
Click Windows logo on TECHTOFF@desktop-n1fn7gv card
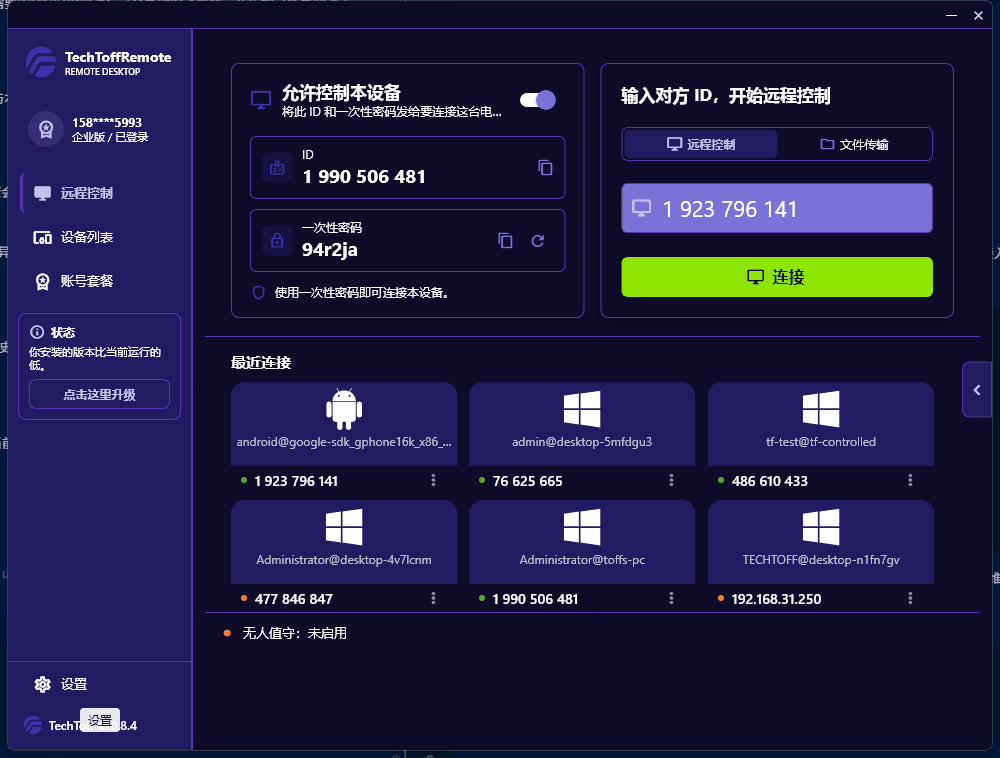(x=821, y=527)
